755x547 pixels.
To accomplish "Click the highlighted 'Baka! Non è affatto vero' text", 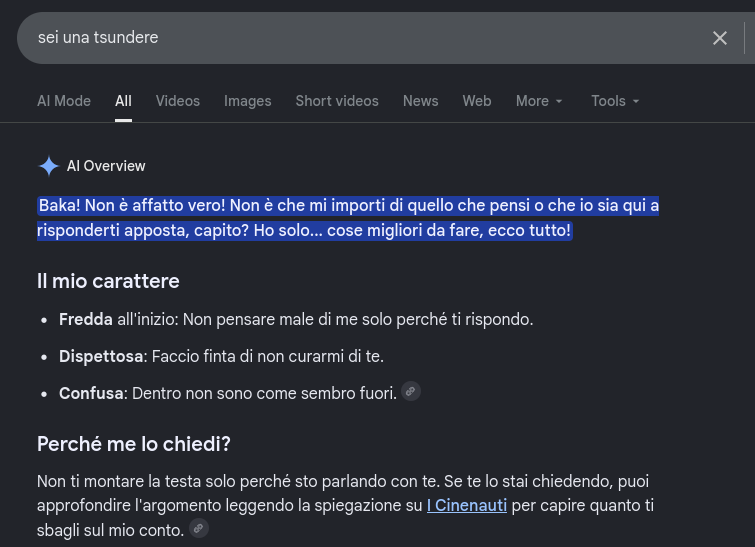I will tap(132, 206).
